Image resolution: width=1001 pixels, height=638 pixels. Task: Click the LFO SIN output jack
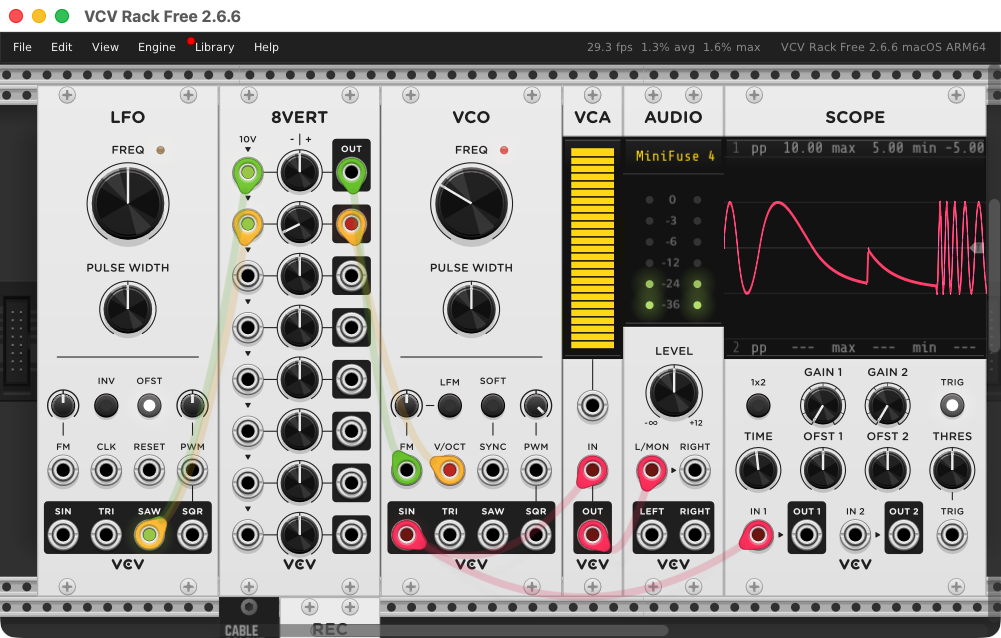pos(63,535)
